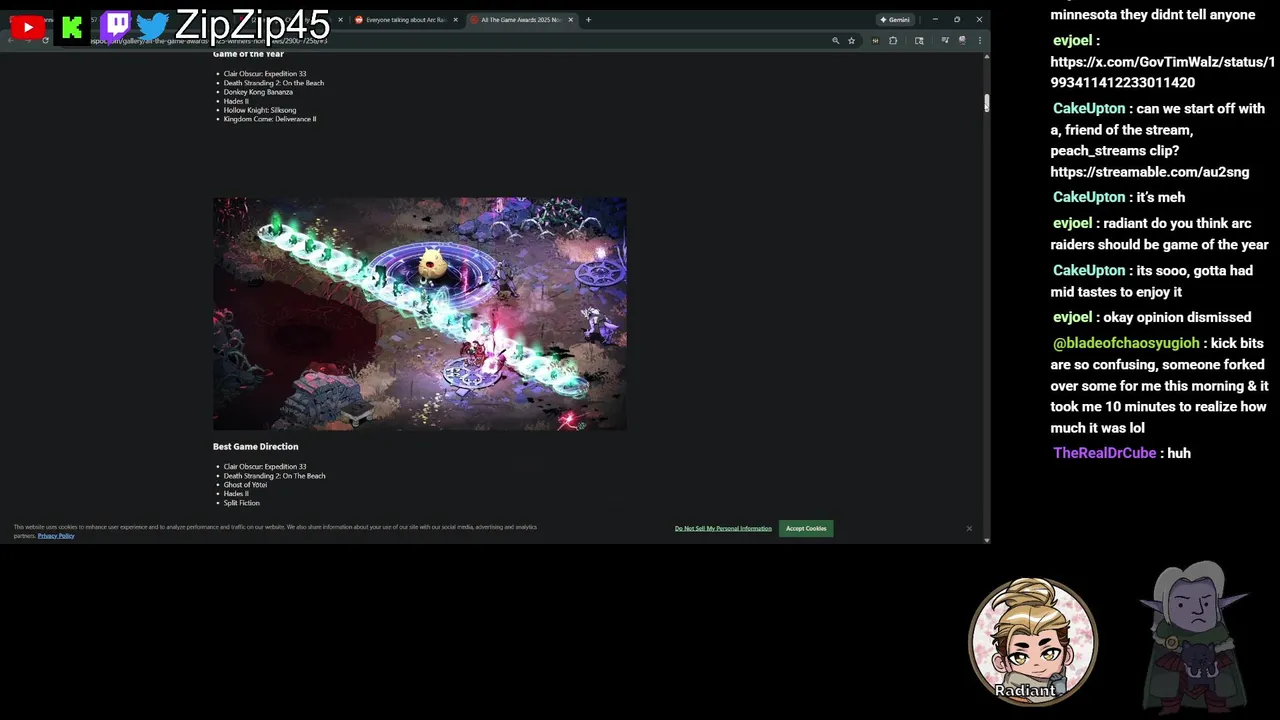The image size is (1280, 720).
Task: Open the media controls icon
Action: pos(945,41)
